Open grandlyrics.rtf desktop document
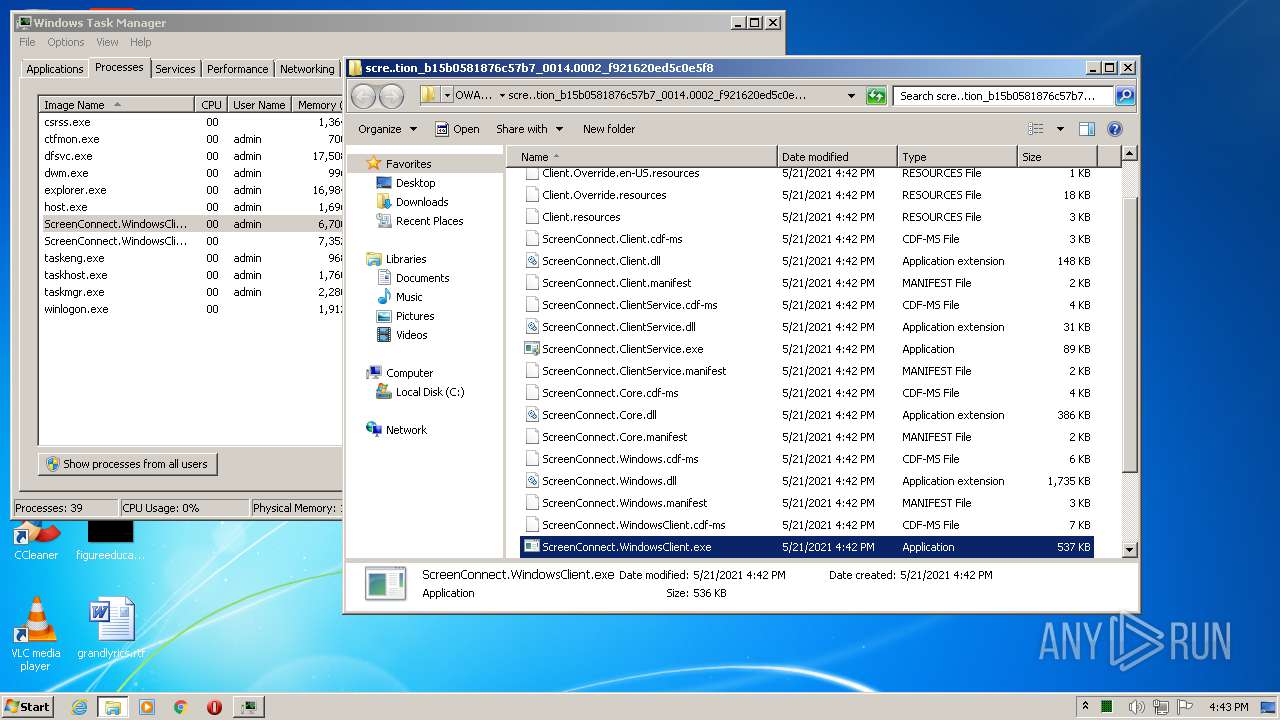This screenshot has height=720, width=1280. 111,628
